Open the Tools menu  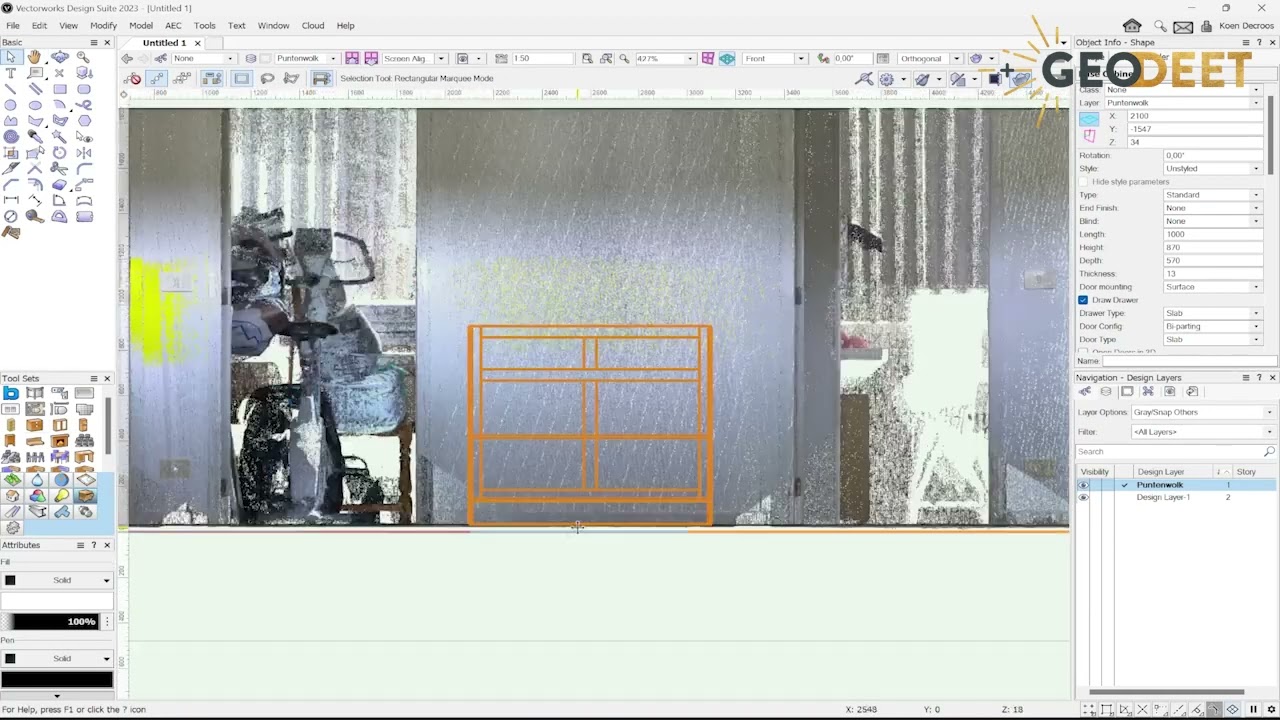(204, 25)
